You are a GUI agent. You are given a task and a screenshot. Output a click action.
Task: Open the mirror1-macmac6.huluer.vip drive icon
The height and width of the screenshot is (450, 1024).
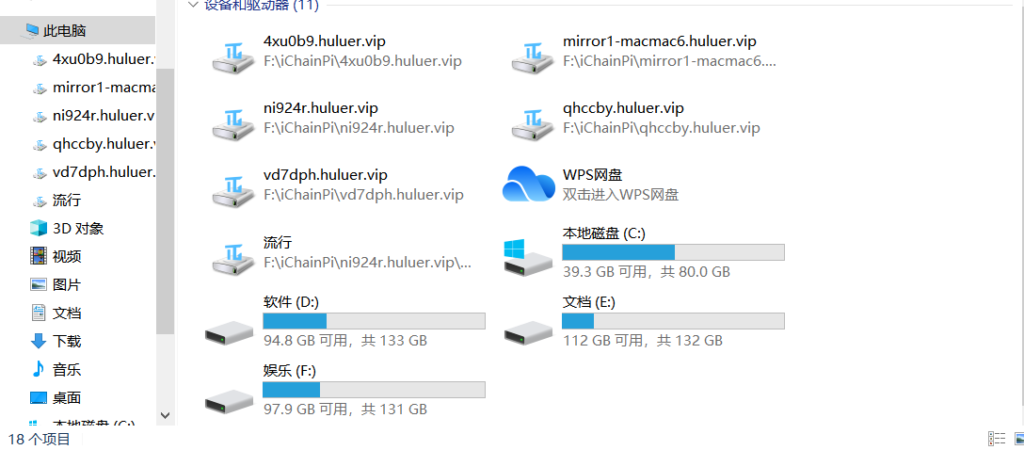(533, 56)
